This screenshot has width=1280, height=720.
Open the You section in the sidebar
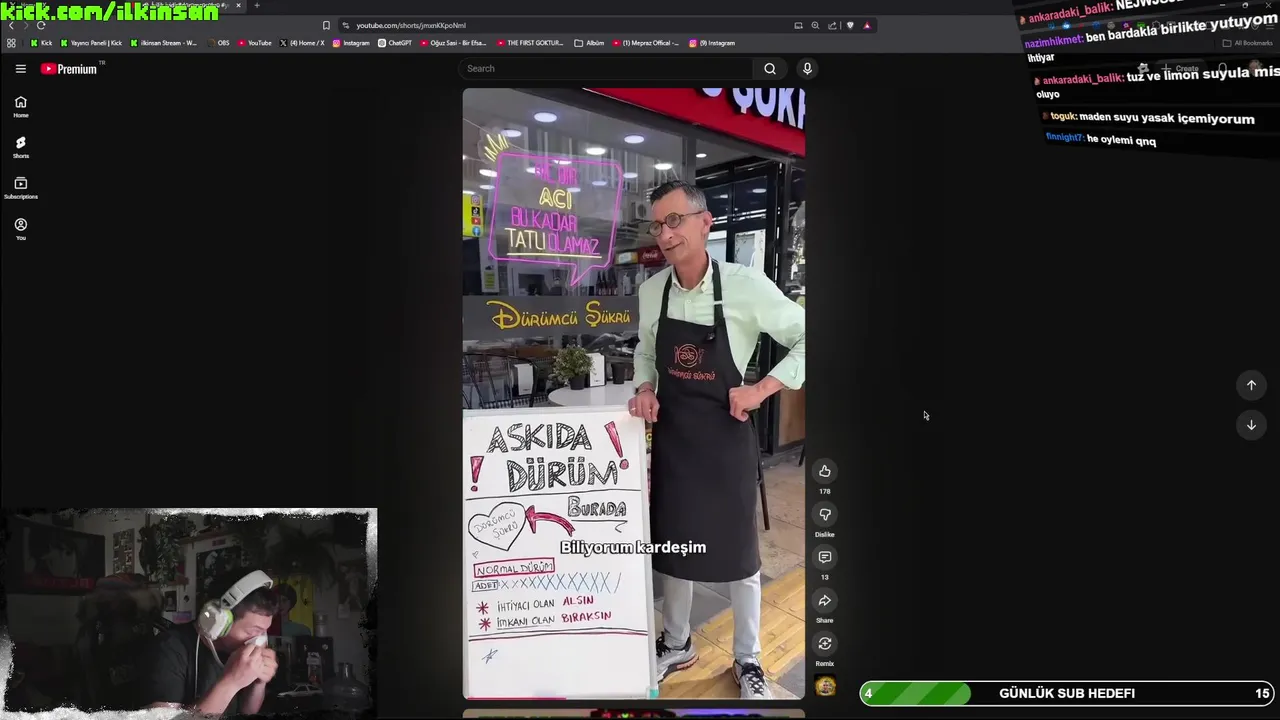click(x=20, y=230)
